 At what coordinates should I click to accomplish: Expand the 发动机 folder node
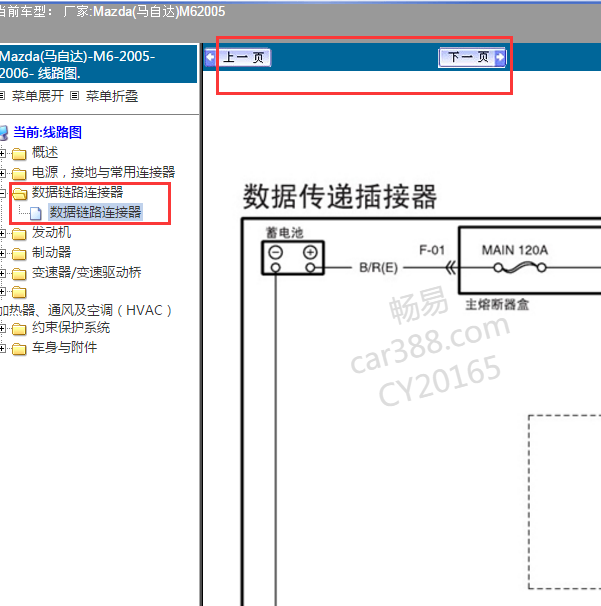2,233
